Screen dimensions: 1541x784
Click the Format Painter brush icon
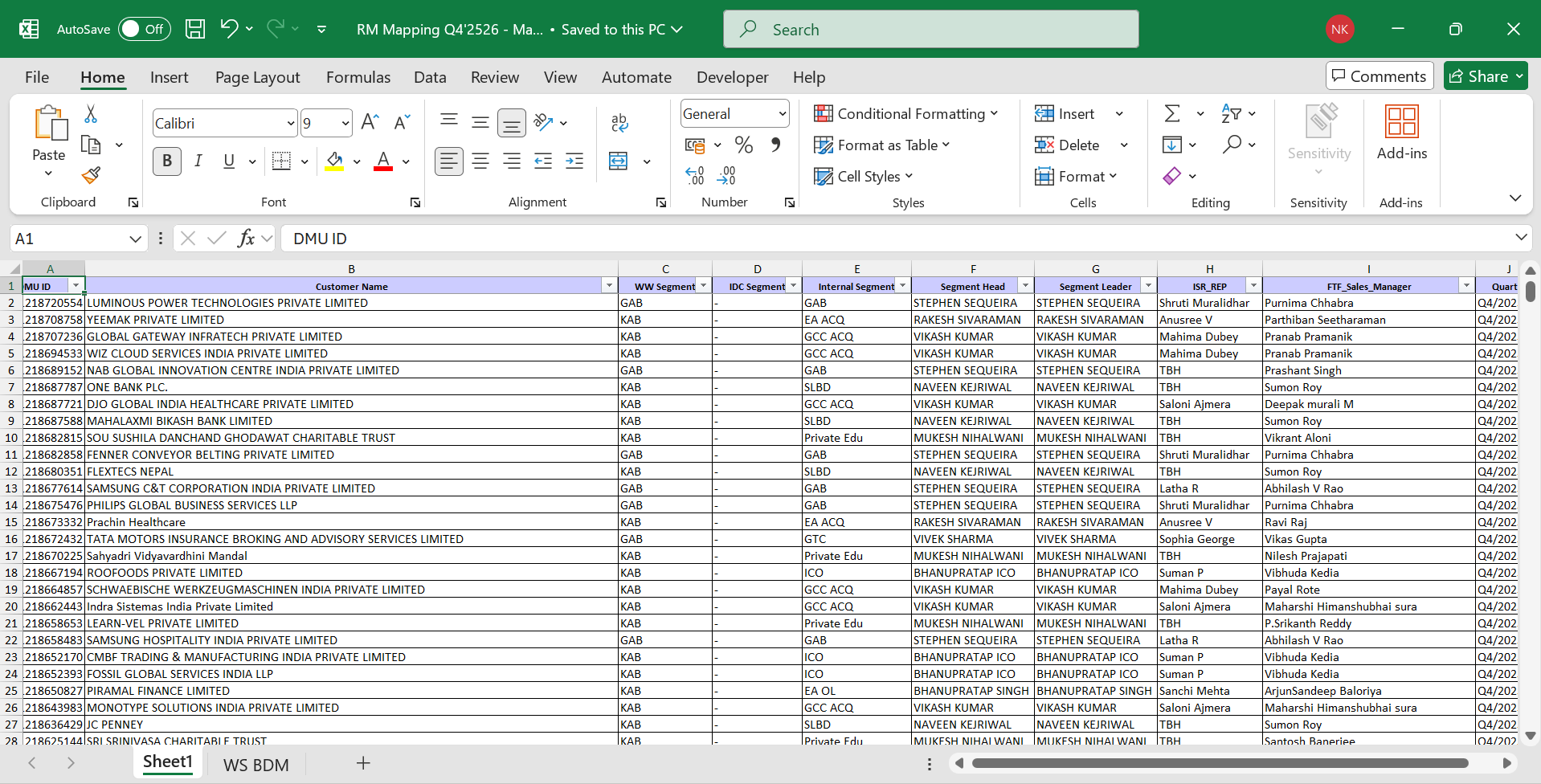[91, 175]
